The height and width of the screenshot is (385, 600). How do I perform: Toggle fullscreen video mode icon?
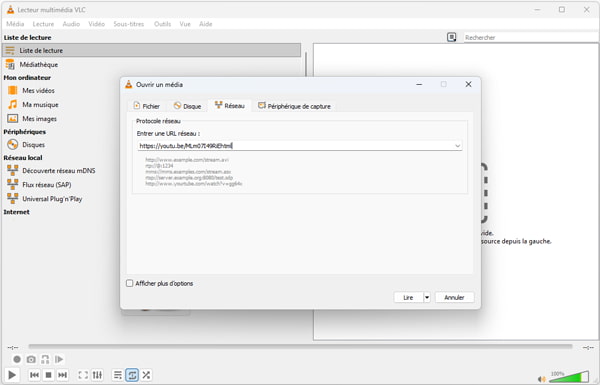[x=83, y=375]
